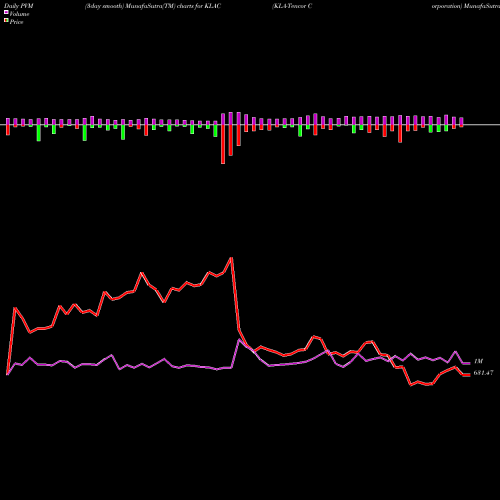This screenshot has height=500, width=500.
Task: Click the tallest red bar in histogram
Action: pyautogui.click(x=223, y=144)
